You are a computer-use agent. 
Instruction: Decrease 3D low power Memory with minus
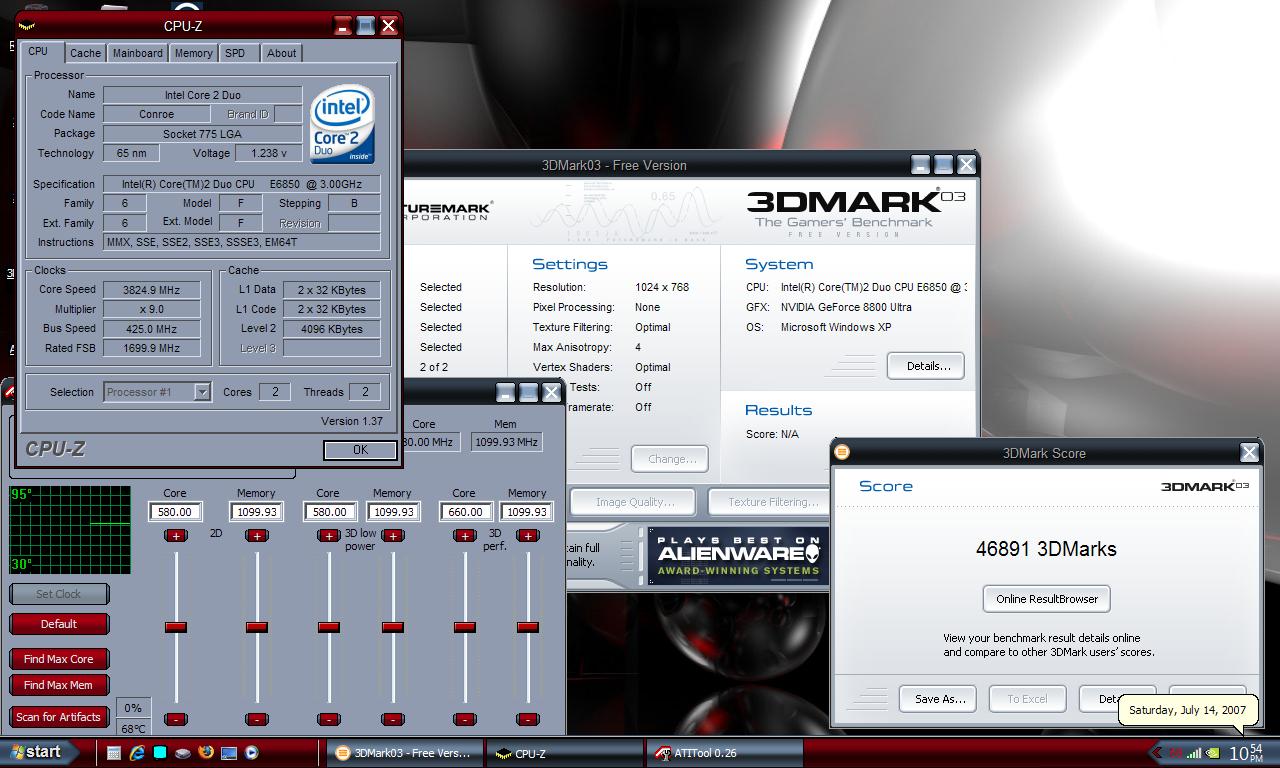[x=392, y=719]
